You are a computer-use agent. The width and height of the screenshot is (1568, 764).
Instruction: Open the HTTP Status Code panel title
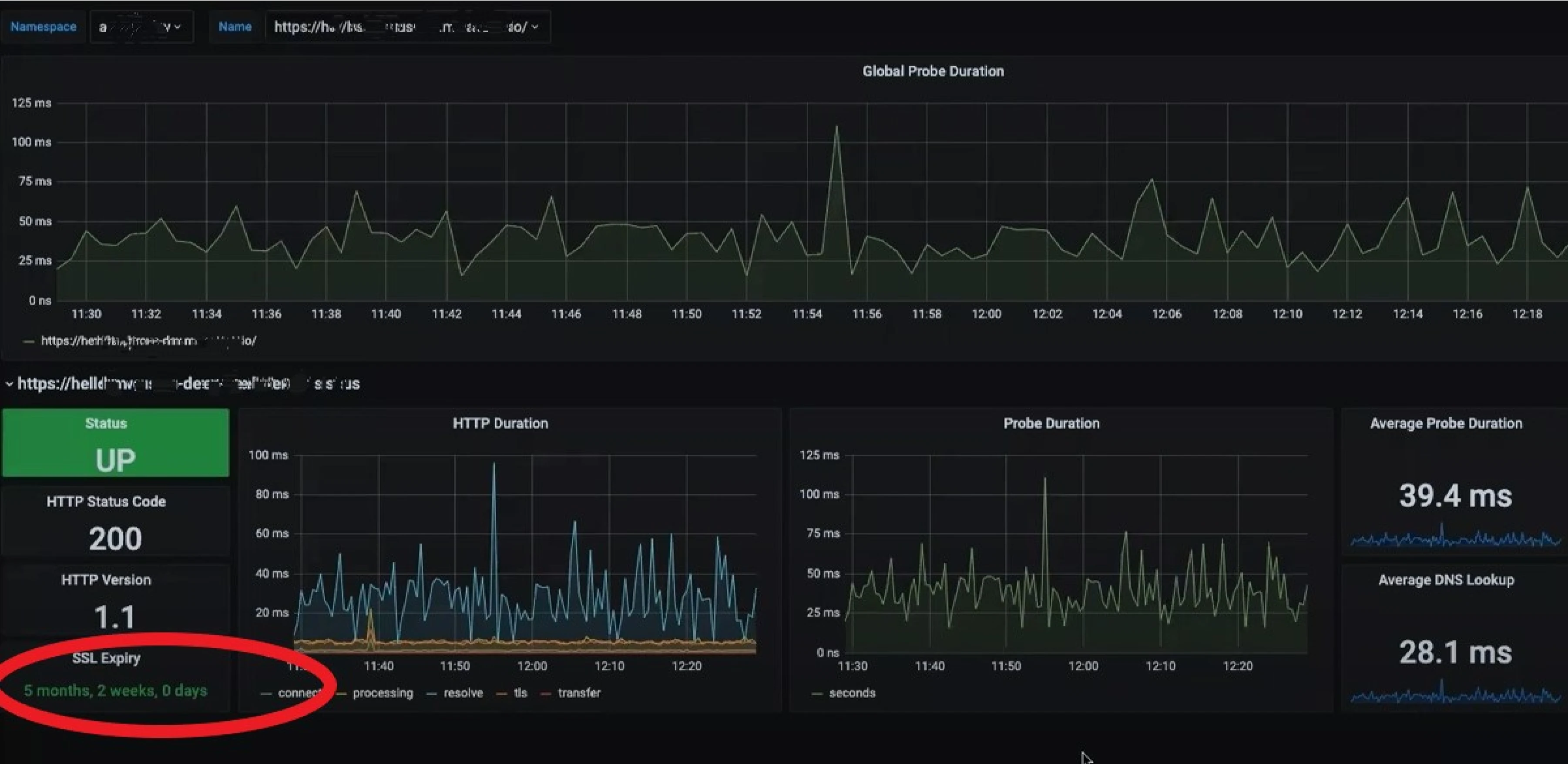[x=106, y=502]
